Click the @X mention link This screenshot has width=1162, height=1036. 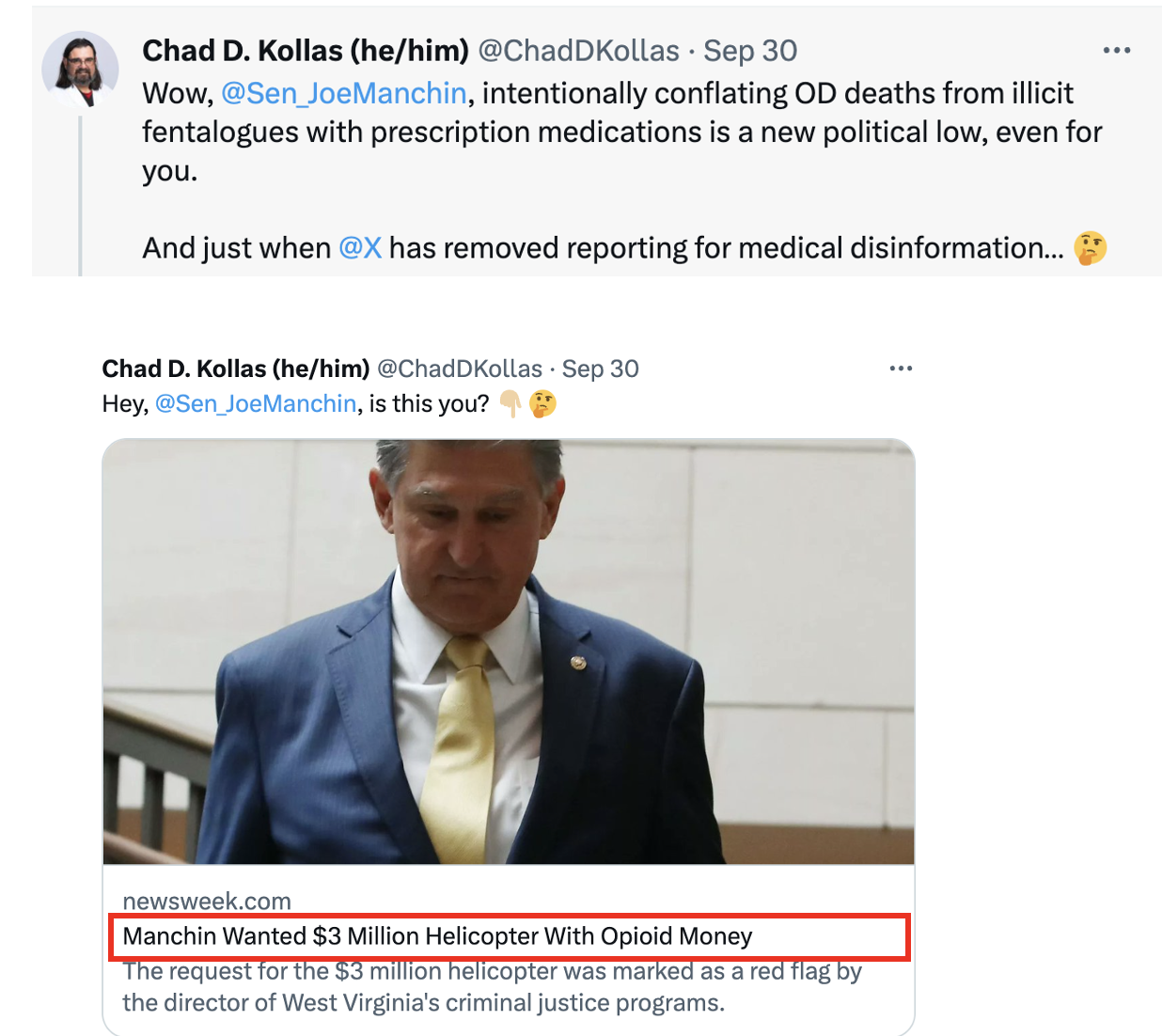[360, 248]
